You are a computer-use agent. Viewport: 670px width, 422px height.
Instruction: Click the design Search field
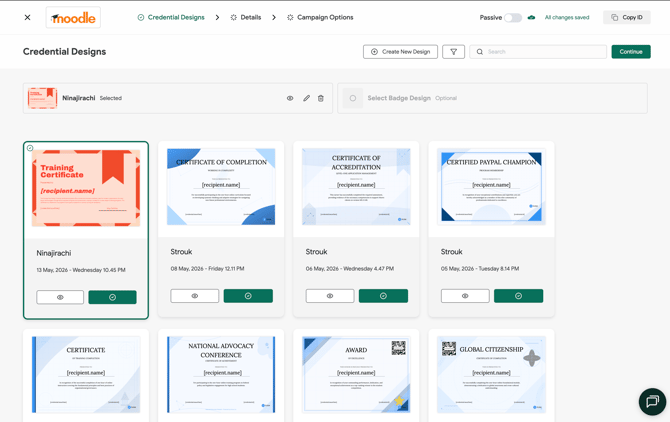pyautogui.click(x=538, y=52)
